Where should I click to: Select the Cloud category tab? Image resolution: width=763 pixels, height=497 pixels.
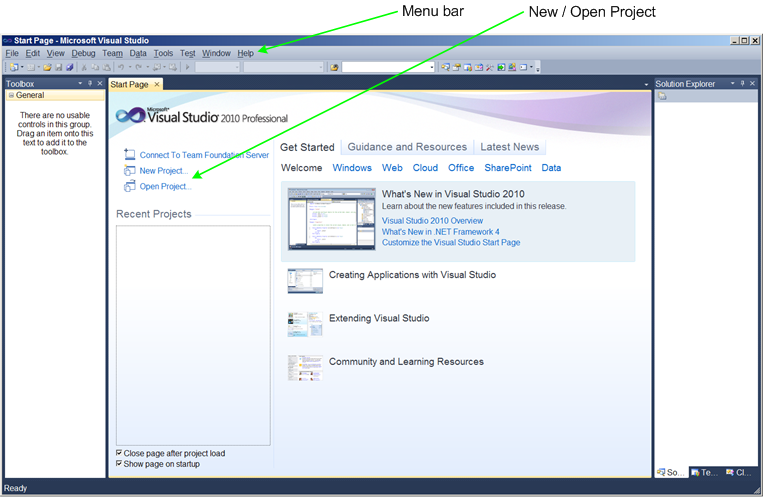[x=425, y=167]
